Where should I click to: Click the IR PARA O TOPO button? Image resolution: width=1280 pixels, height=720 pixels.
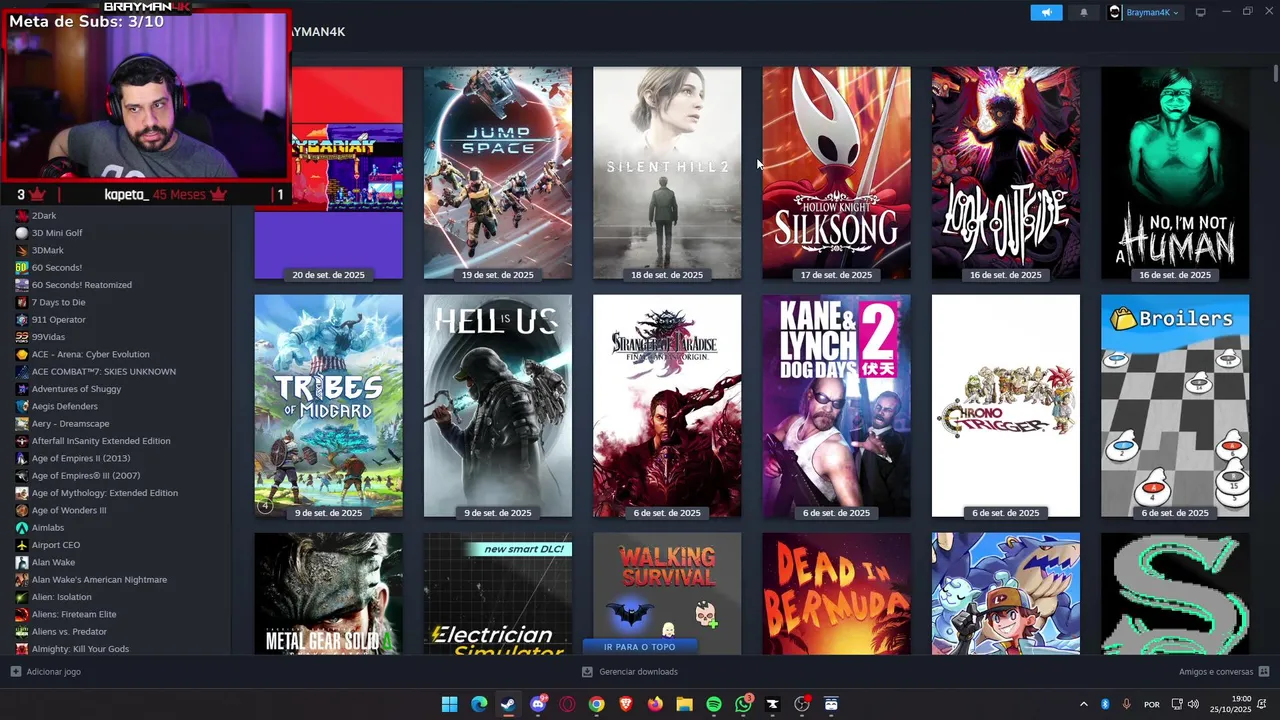640,647
